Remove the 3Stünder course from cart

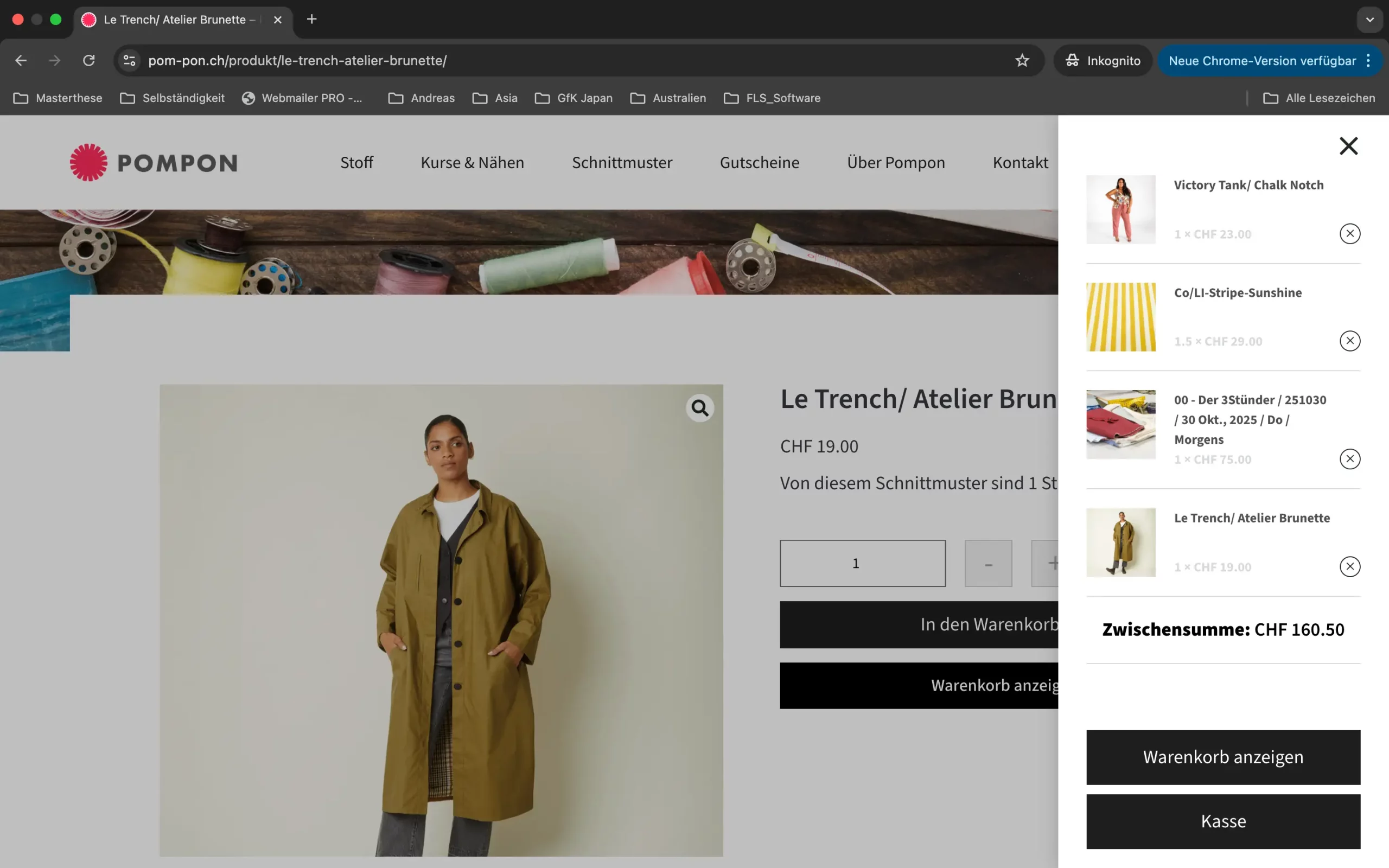point(1350,459)
